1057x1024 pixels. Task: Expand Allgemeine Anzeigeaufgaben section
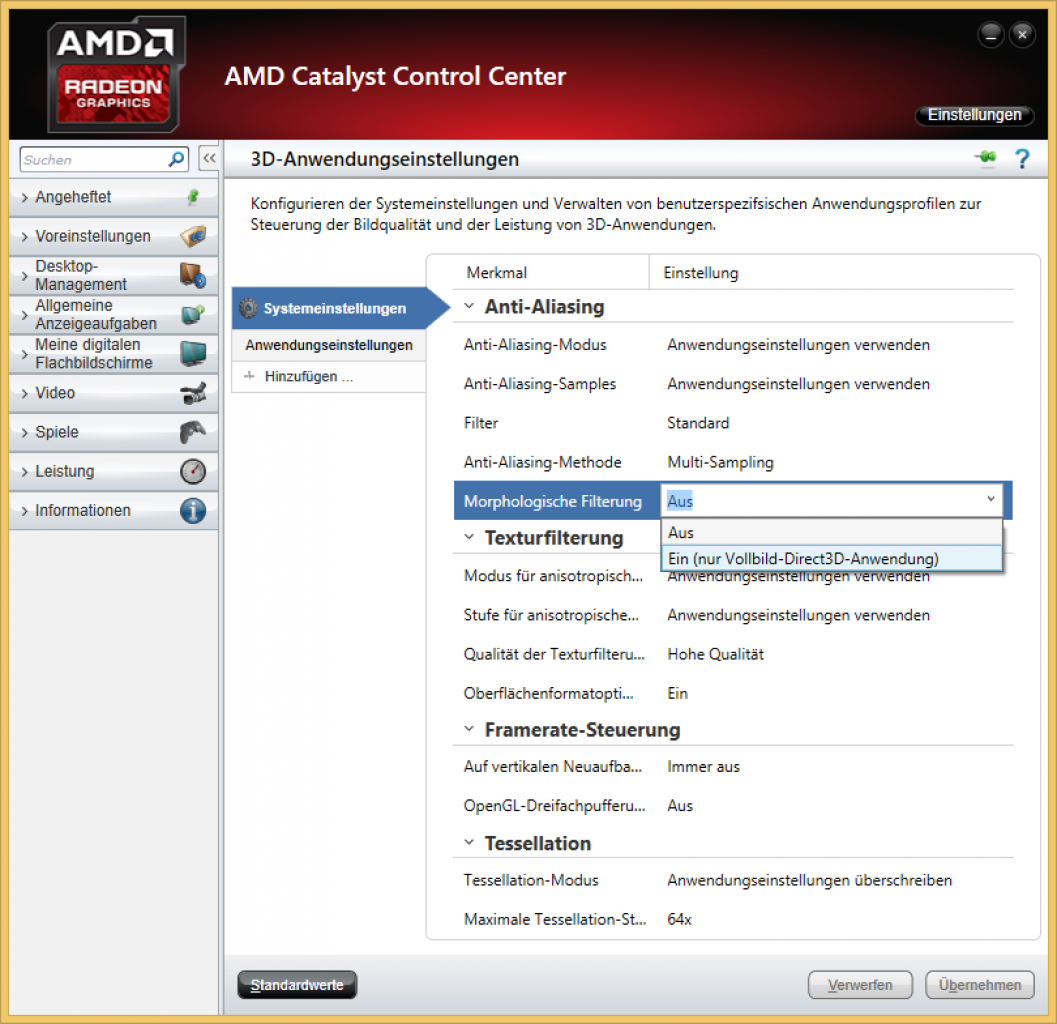pos(25,315)
